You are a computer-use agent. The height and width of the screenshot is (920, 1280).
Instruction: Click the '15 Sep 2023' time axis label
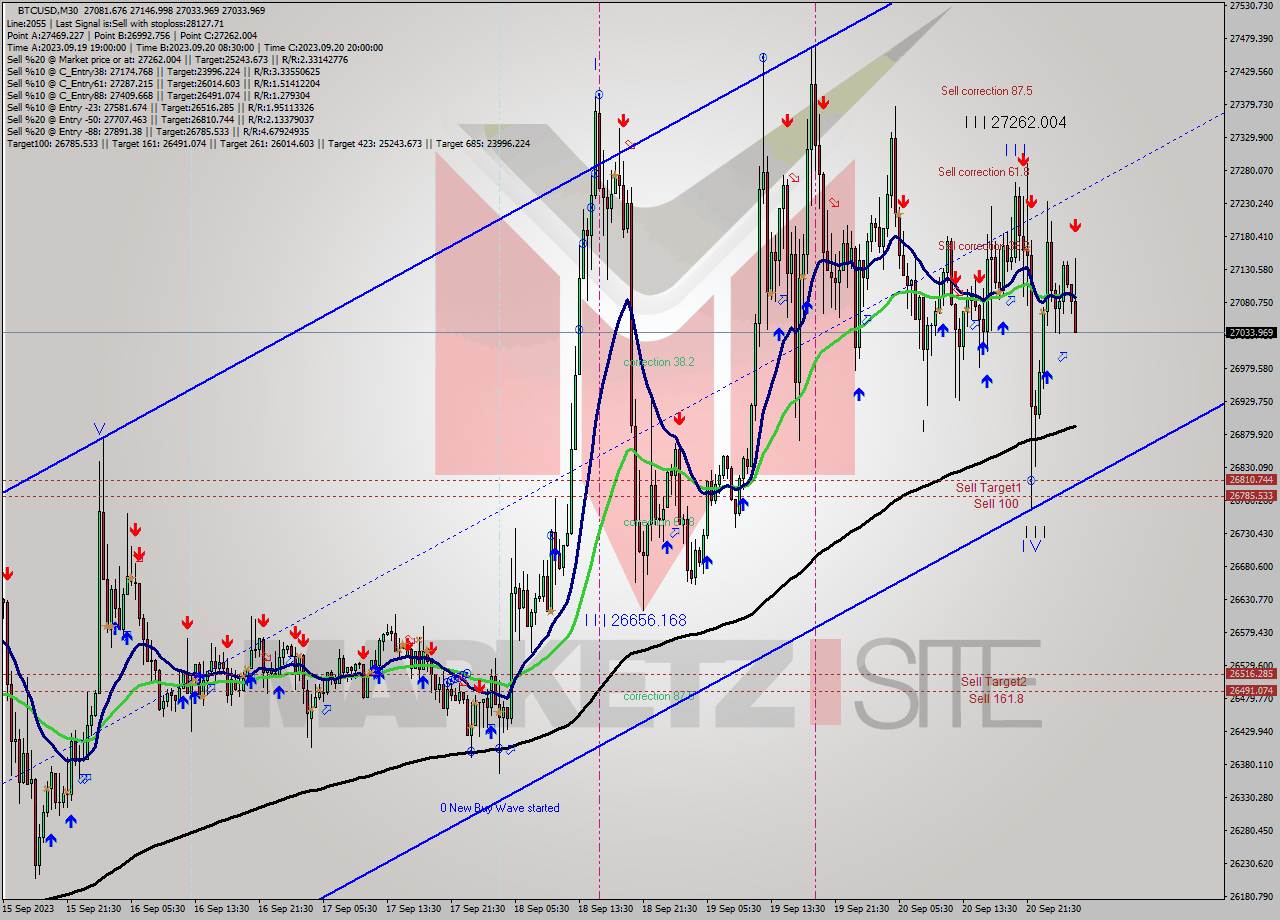pyautogui.click(x=28, y=909)
